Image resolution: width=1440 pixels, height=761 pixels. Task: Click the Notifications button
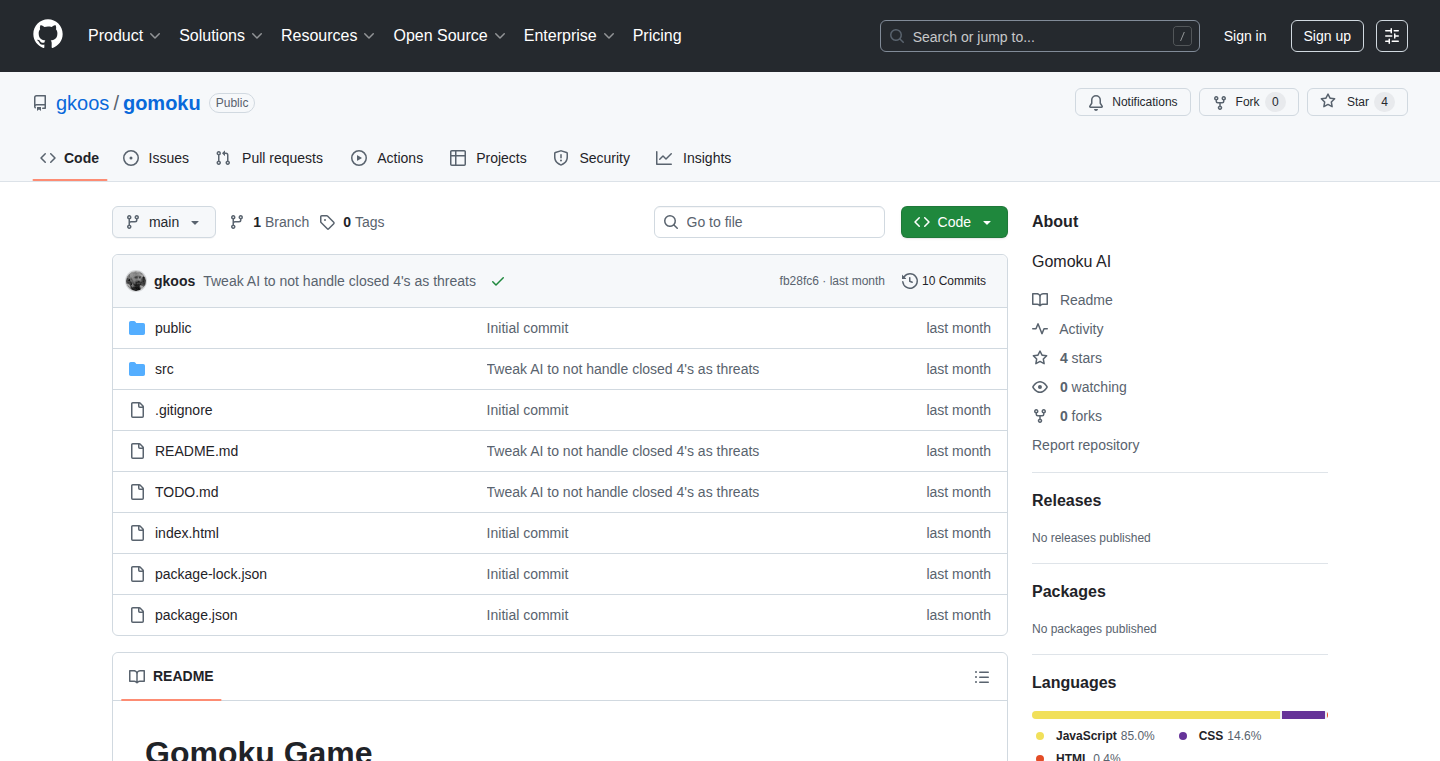pyautogui.click(x=1133, y=102)
